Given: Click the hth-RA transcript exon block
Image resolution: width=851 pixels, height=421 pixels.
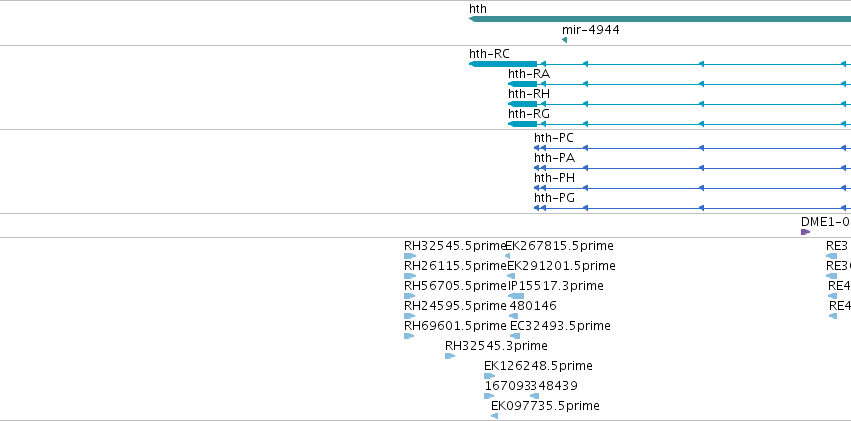Looking at the screenshot, I should [x=523, y=84].
